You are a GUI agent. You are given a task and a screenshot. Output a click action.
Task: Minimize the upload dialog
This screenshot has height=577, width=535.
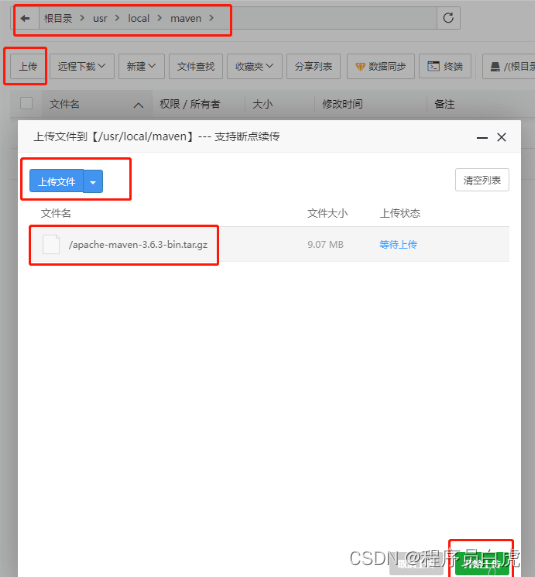click(x=482, y=138)
